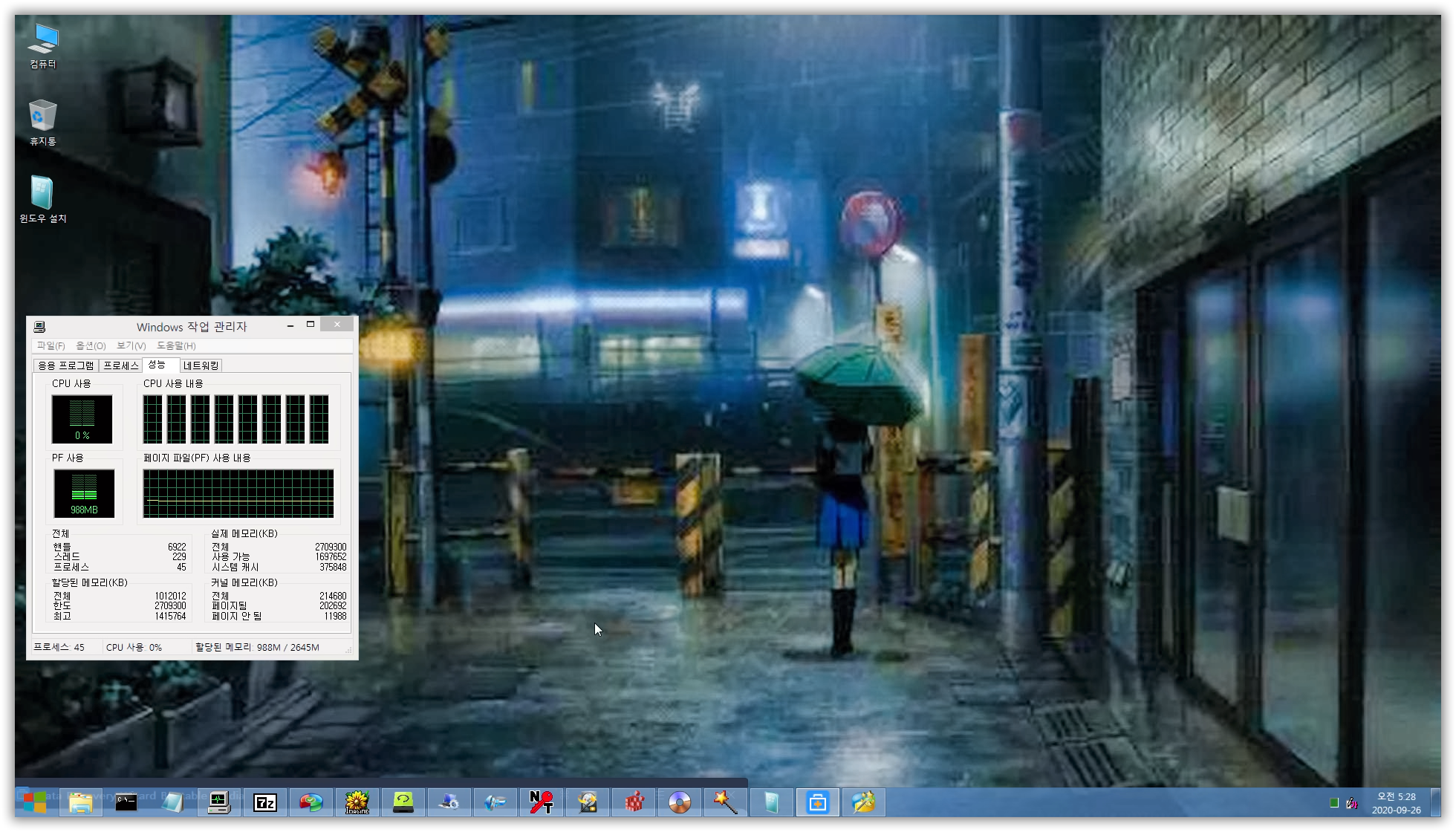Open the blue glass panel taskbar icon
Viewport: 1456px width, 832px height.
[x=772, y=802]
